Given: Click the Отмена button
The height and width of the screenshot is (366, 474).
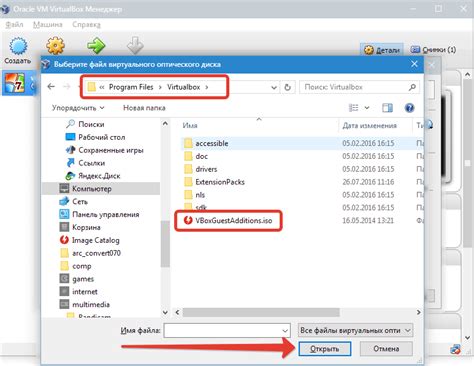Looking at the screenshot, I should (386, 349).
